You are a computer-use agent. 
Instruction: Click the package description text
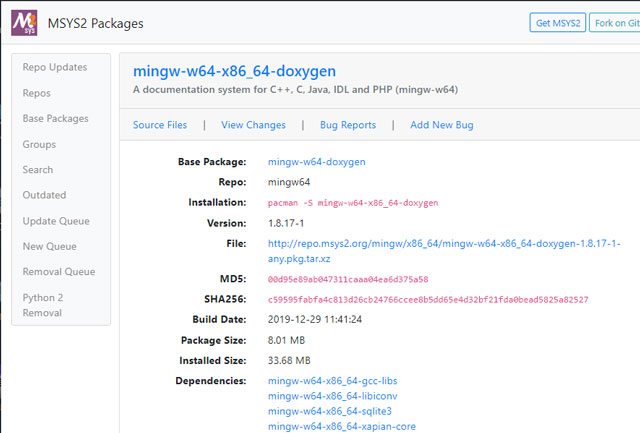(295, 89)
